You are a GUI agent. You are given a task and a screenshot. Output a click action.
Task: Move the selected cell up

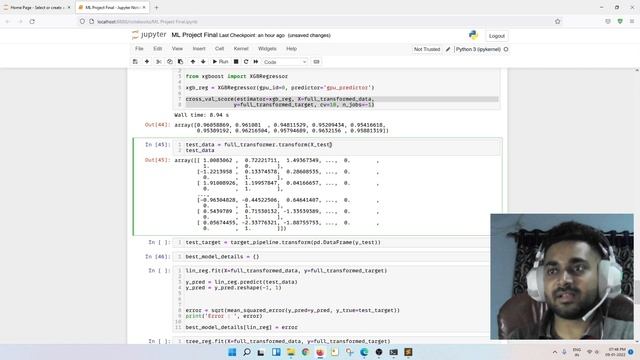(193, 62)
